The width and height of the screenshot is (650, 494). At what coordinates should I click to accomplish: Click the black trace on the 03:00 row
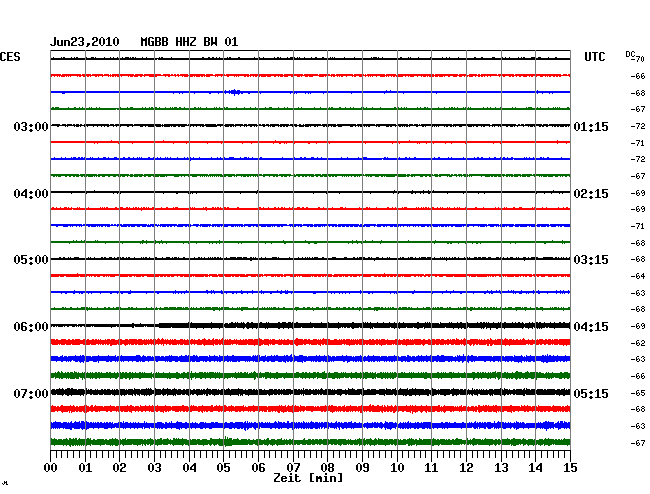click(310, 125)
